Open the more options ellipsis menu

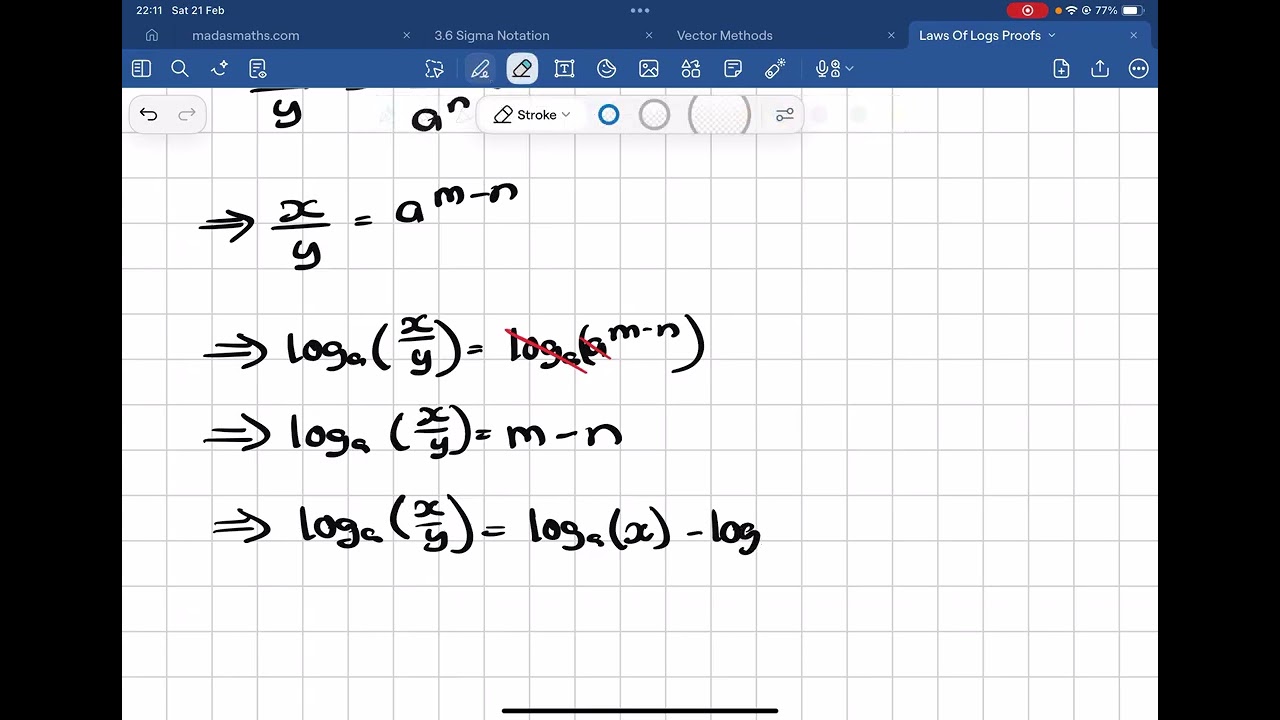coord(1138,69)
